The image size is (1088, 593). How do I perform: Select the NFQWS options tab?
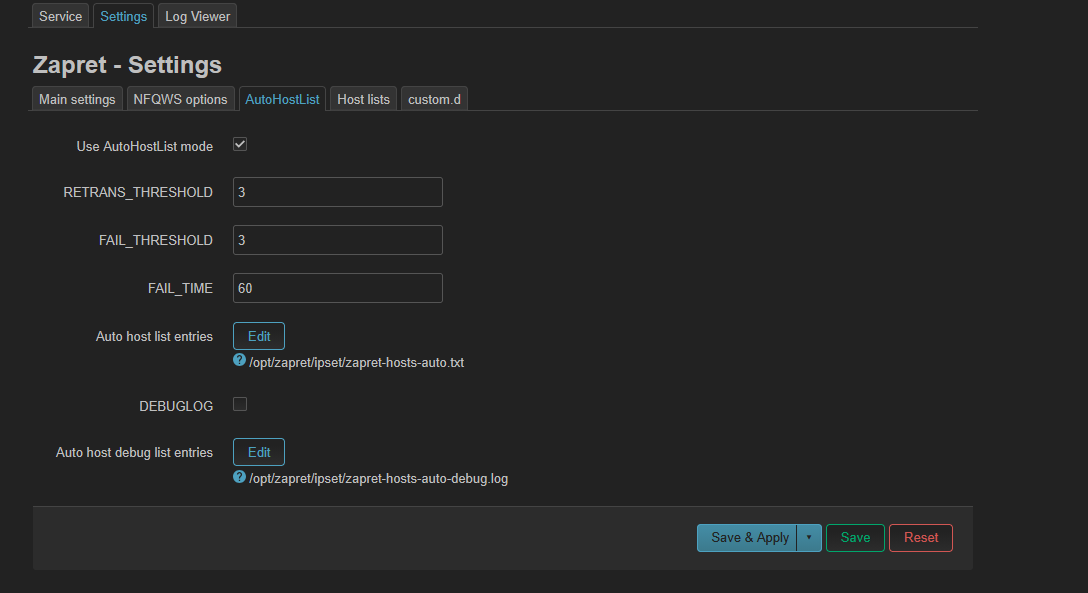click(180, 99)
